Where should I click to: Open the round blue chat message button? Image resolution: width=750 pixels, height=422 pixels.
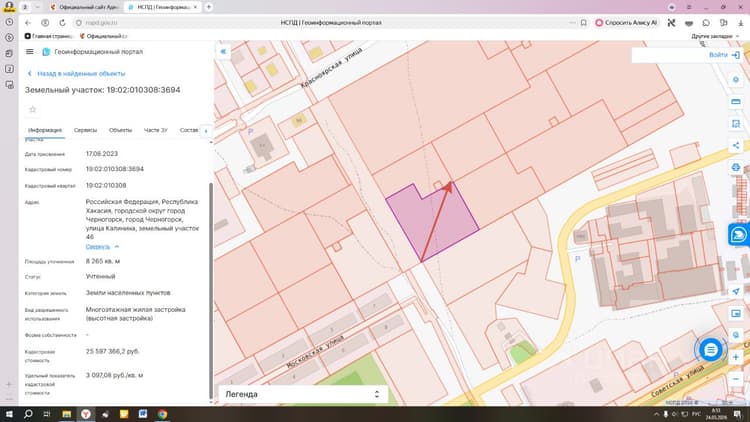pyautogui.click(x=711, y=350)
